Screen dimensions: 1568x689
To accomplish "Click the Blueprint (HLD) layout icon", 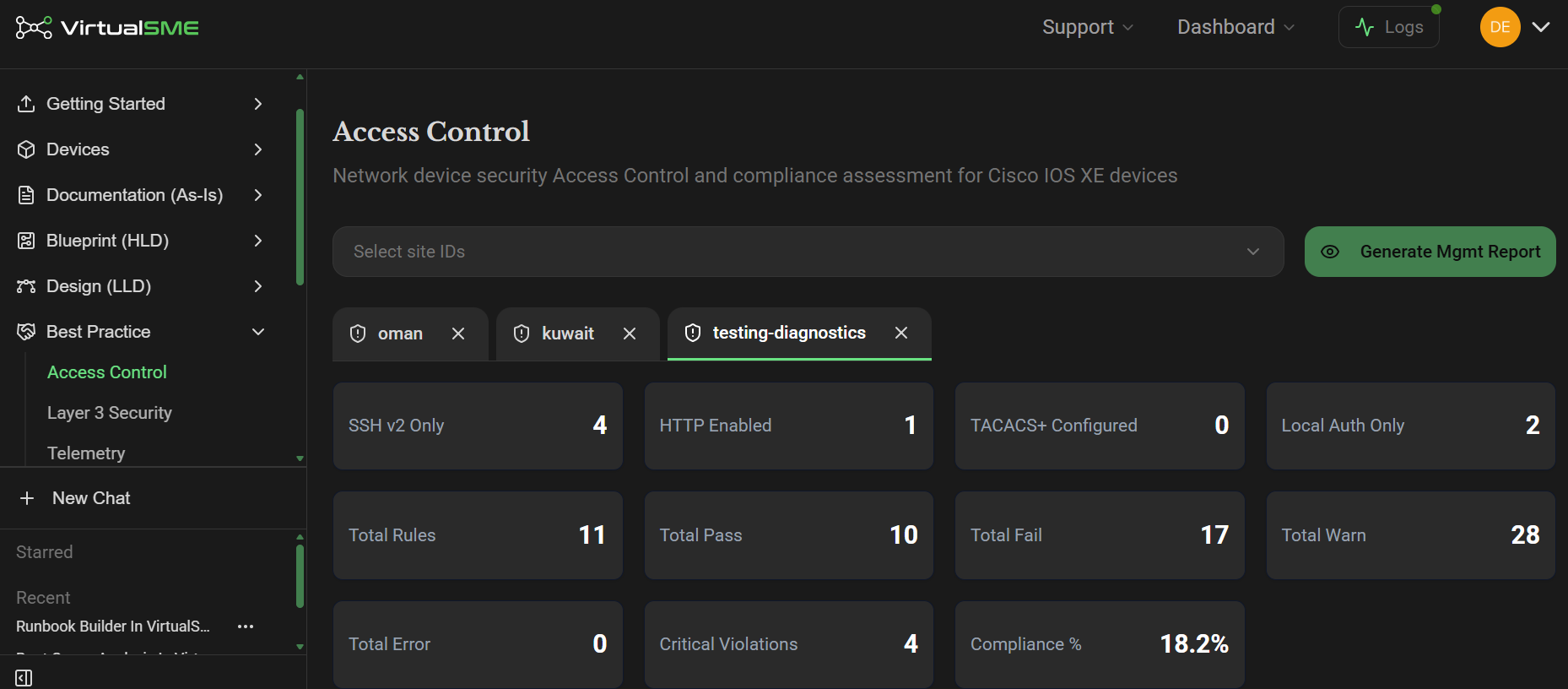I will click(x=26, y=241).
